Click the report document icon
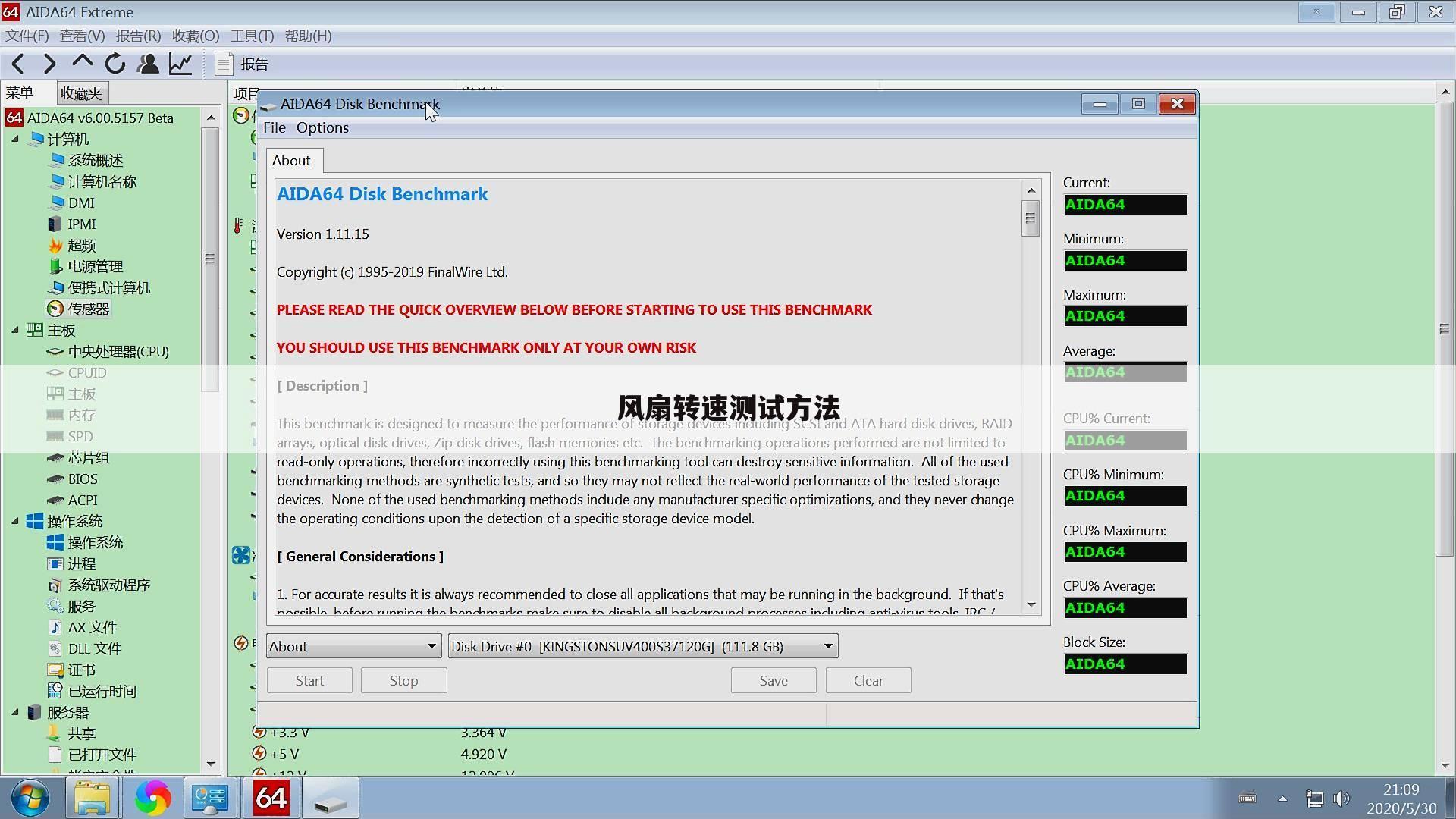Screen dimensions: 1456x819 tap(223, 64)
